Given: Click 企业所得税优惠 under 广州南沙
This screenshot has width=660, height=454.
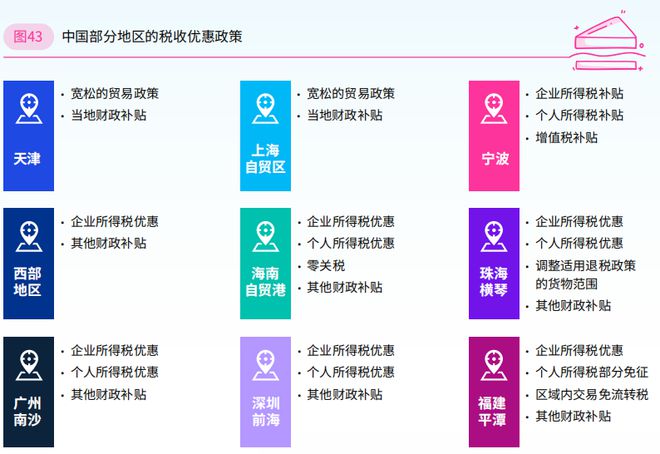Looking at the screenshot, I should pyautogui.click(x=114, y=350).
